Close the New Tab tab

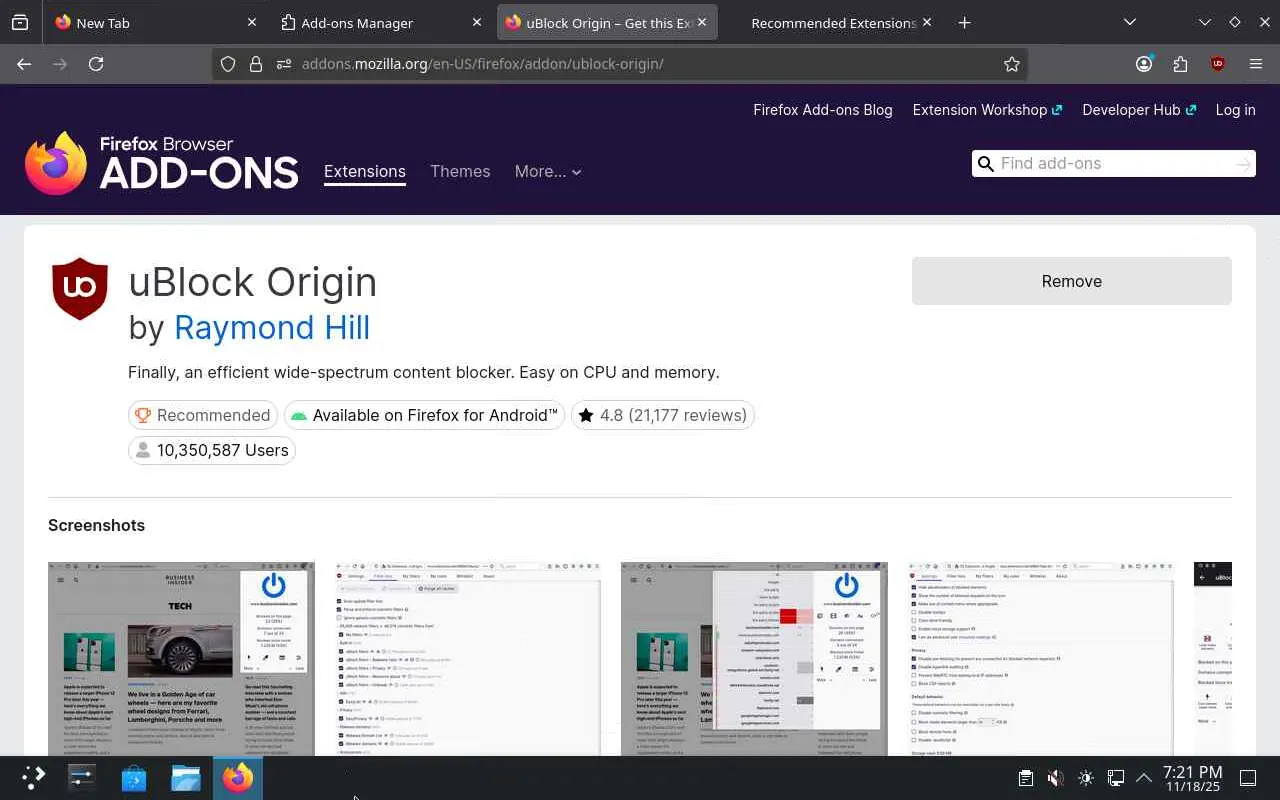point(252,22)
